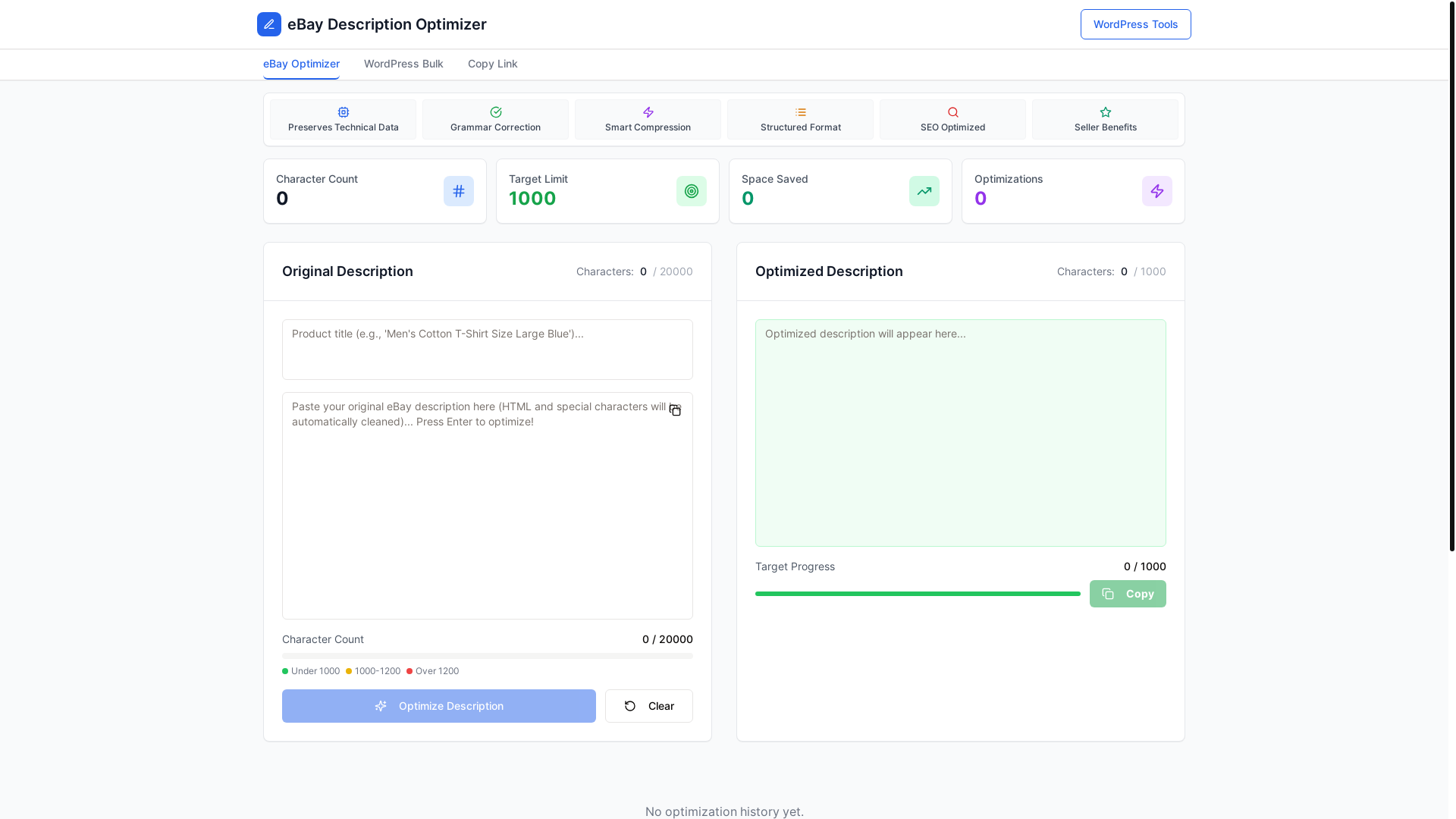Click the Seller Benefits star icon

click(1106, 112)
